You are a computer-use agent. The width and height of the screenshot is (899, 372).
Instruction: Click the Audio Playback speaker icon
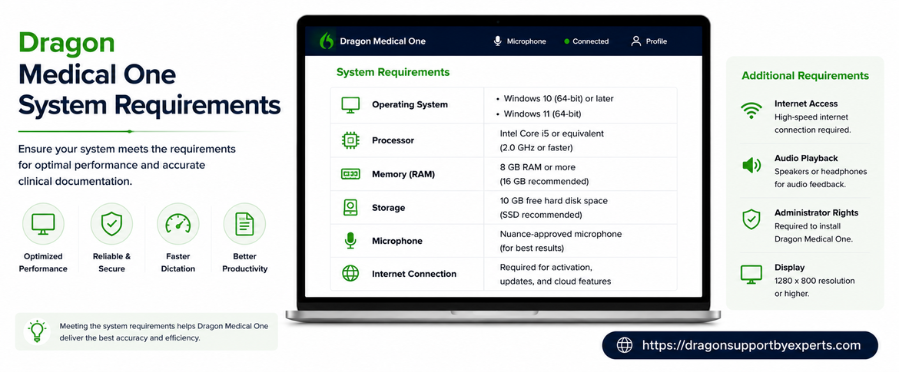[x=751, y=166]
